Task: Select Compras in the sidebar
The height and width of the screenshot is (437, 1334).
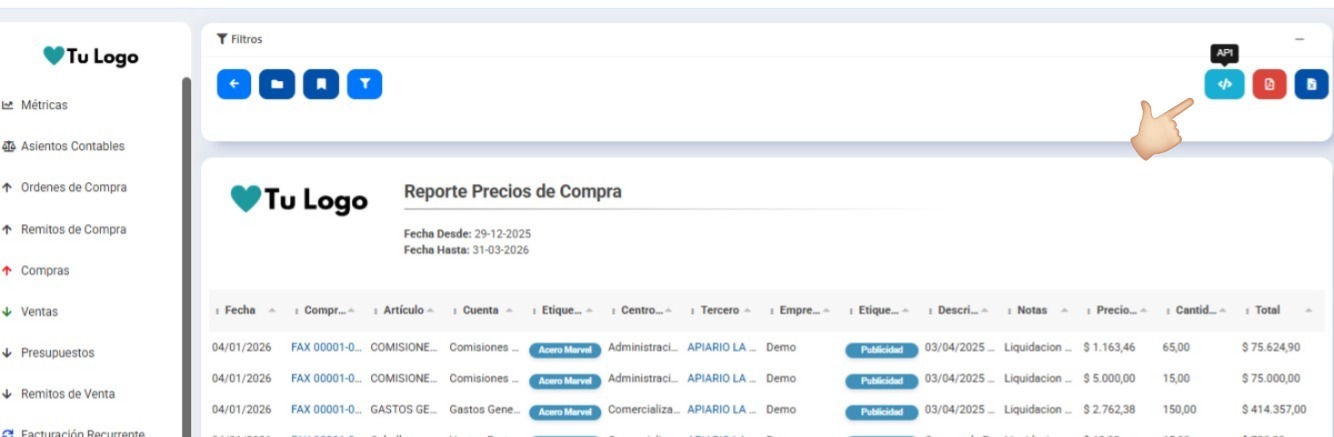Action: (36, 270)
